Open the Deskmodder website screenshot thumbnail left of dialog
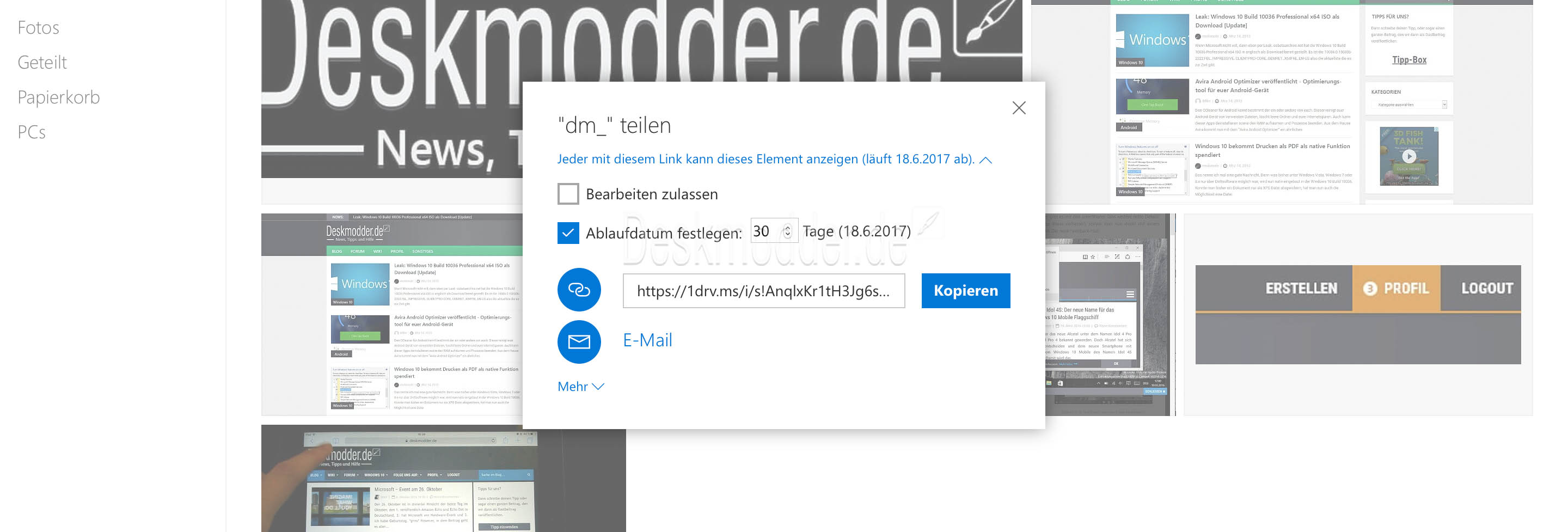1568x532 pixels. pos(392,315)
